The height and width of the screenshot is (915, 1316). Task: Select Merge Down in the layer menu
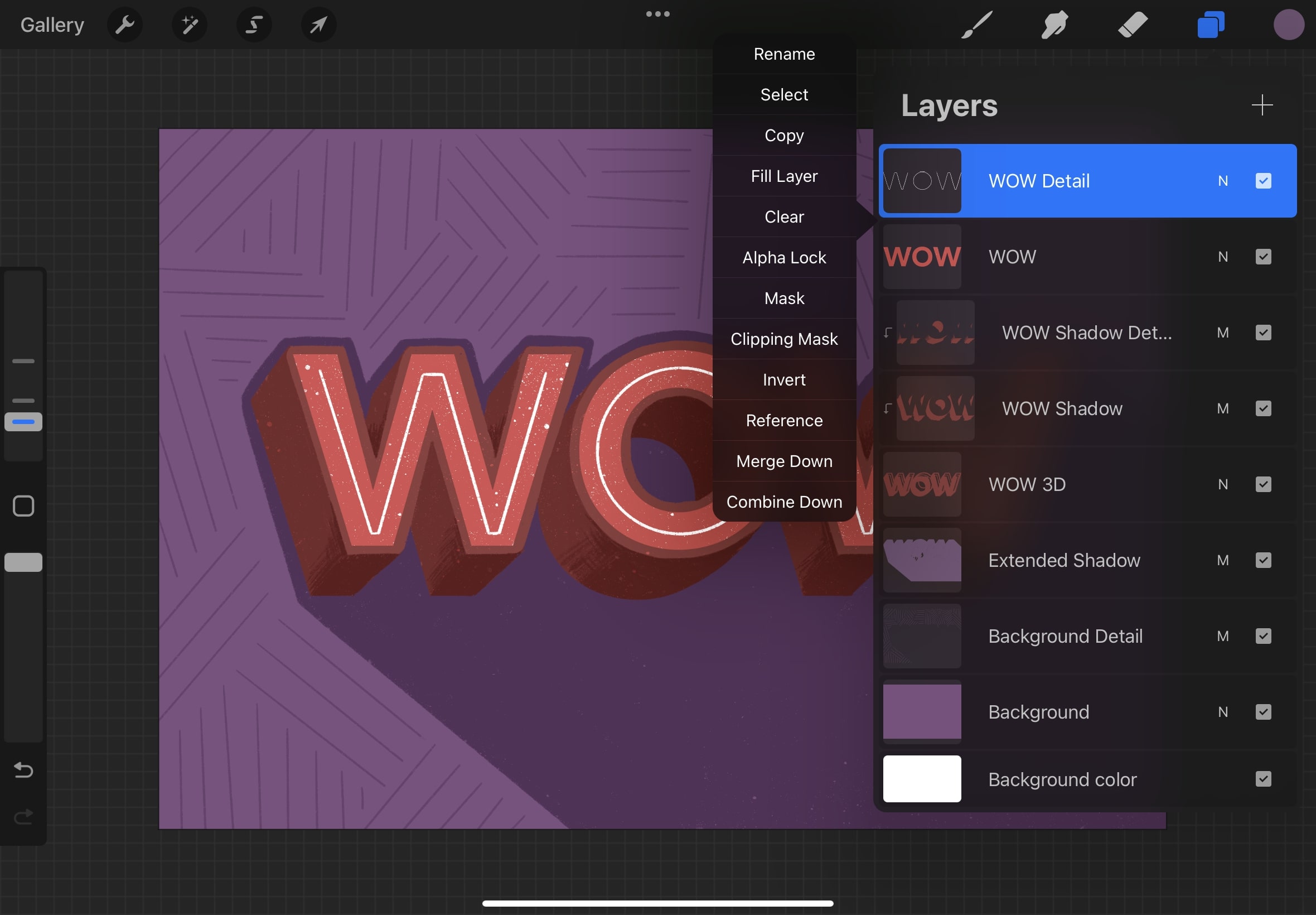pos(784,461)
